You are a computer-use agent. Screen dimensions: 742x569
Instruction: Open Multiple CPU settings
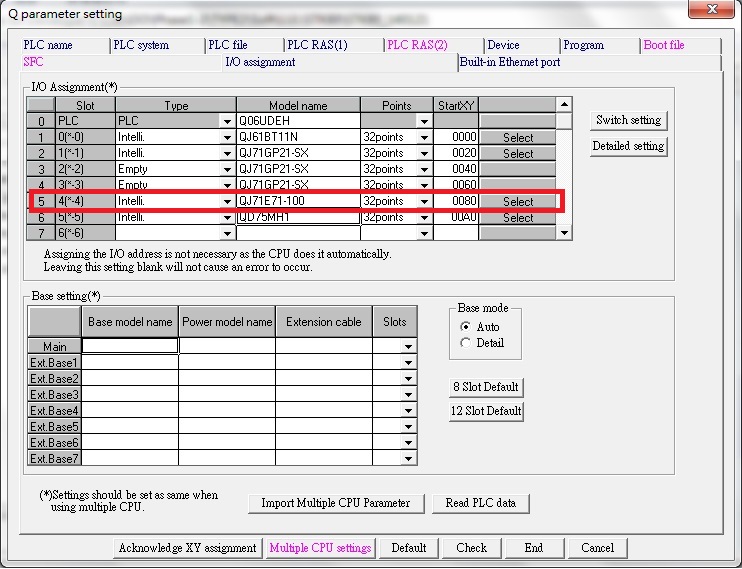[x=320, y=548]
